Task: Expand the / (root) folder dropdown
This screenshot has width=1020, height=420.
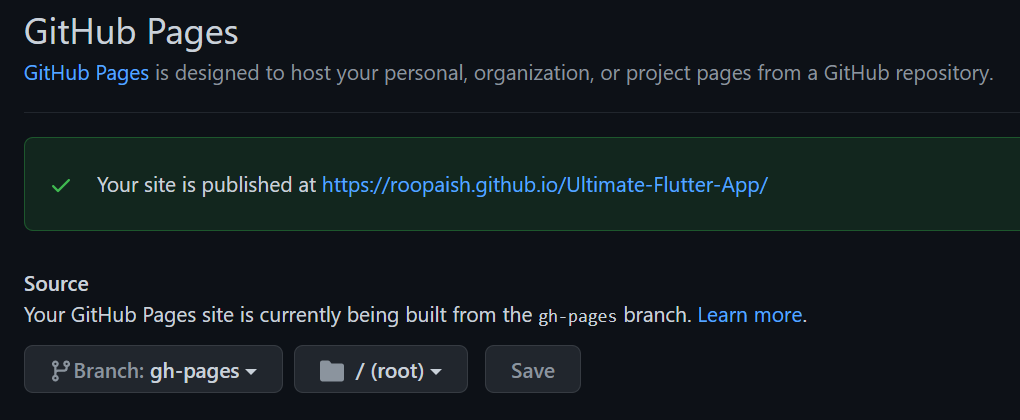Action: tap(381, 371)
